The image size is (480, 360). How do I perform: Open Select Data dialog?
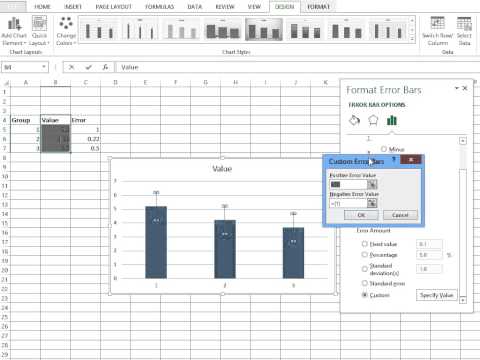point(464,31)
